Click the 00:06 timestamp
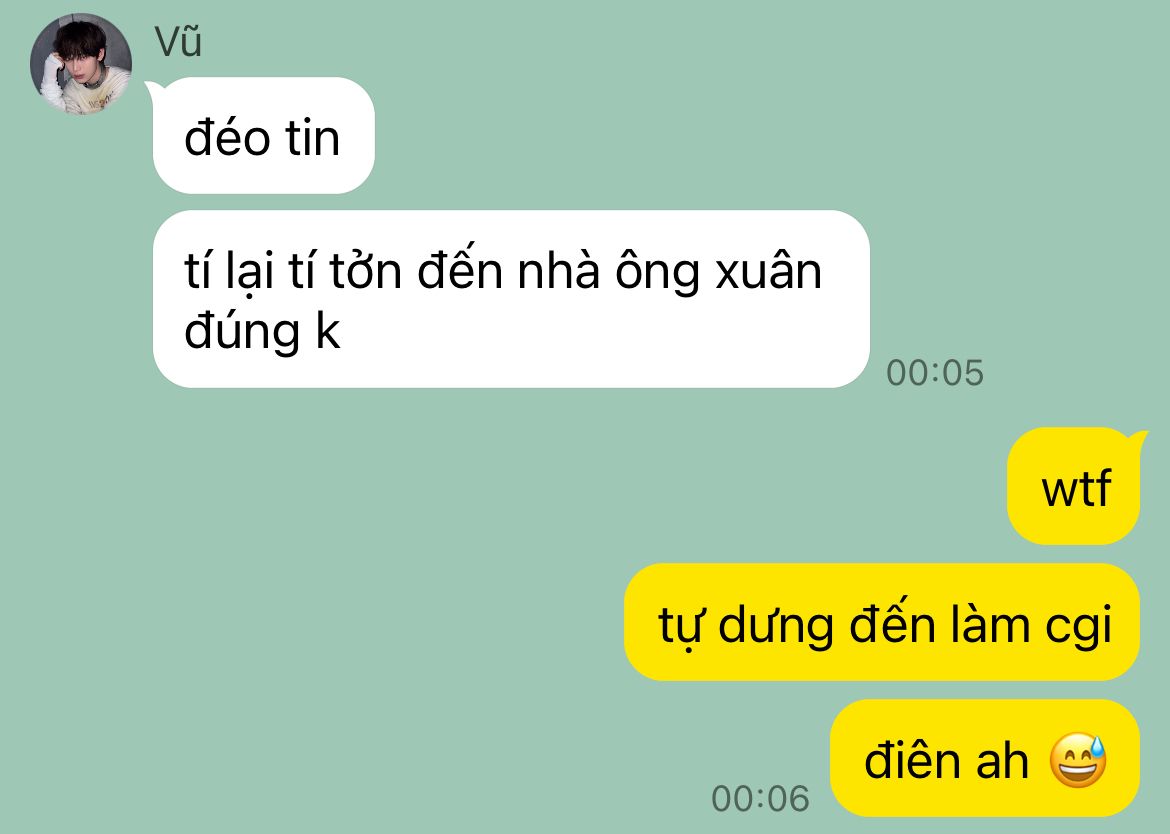 click(x=760, y=799)
